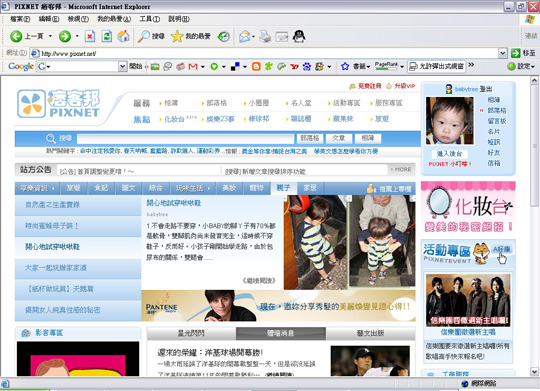Click the del.icio.us squares icon
Screen dimensions: 540x391
[235, 66]
